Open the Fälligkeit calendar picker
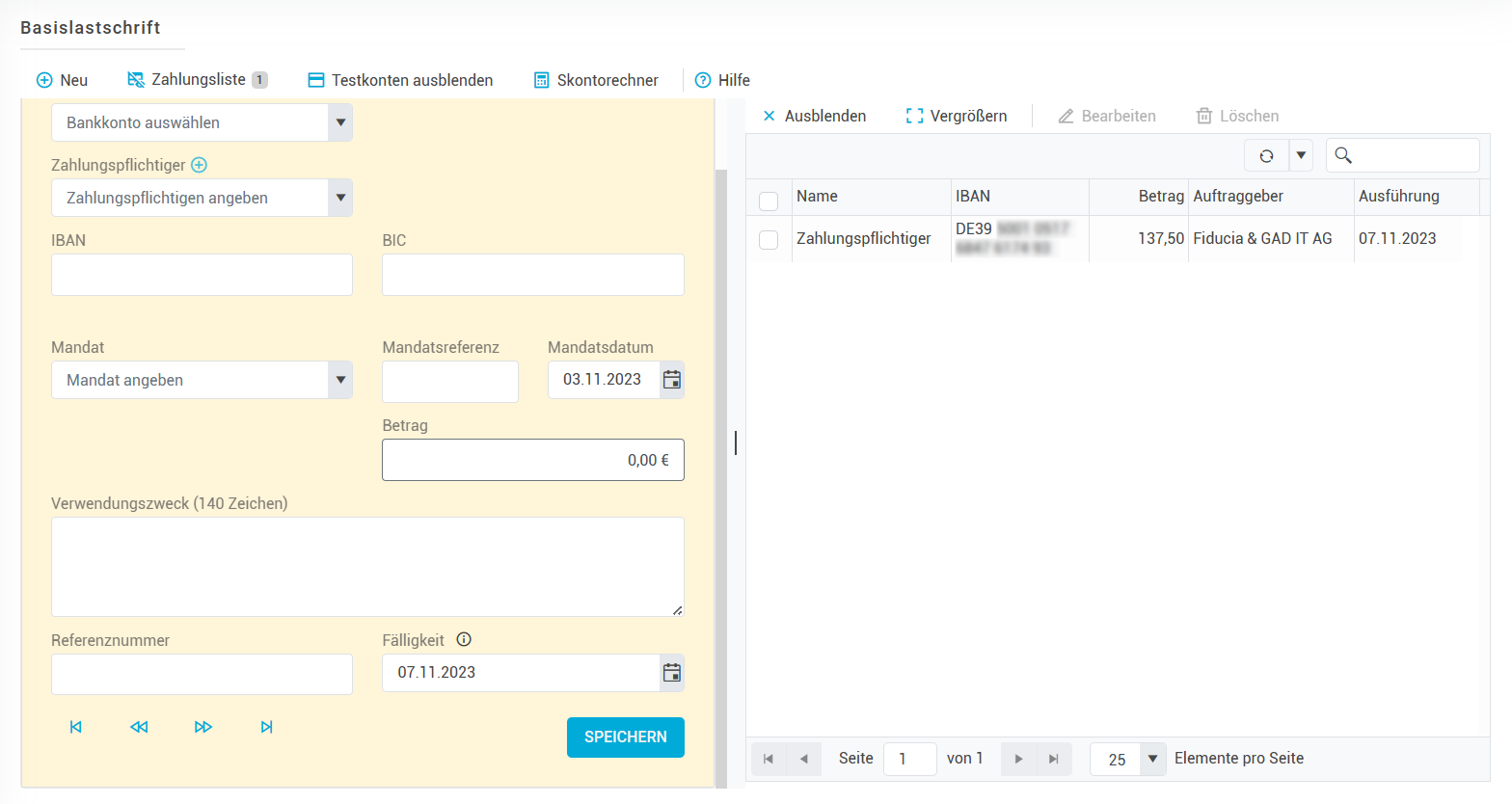This screenshot has height=804, width=1512. [x=672, y=673]
